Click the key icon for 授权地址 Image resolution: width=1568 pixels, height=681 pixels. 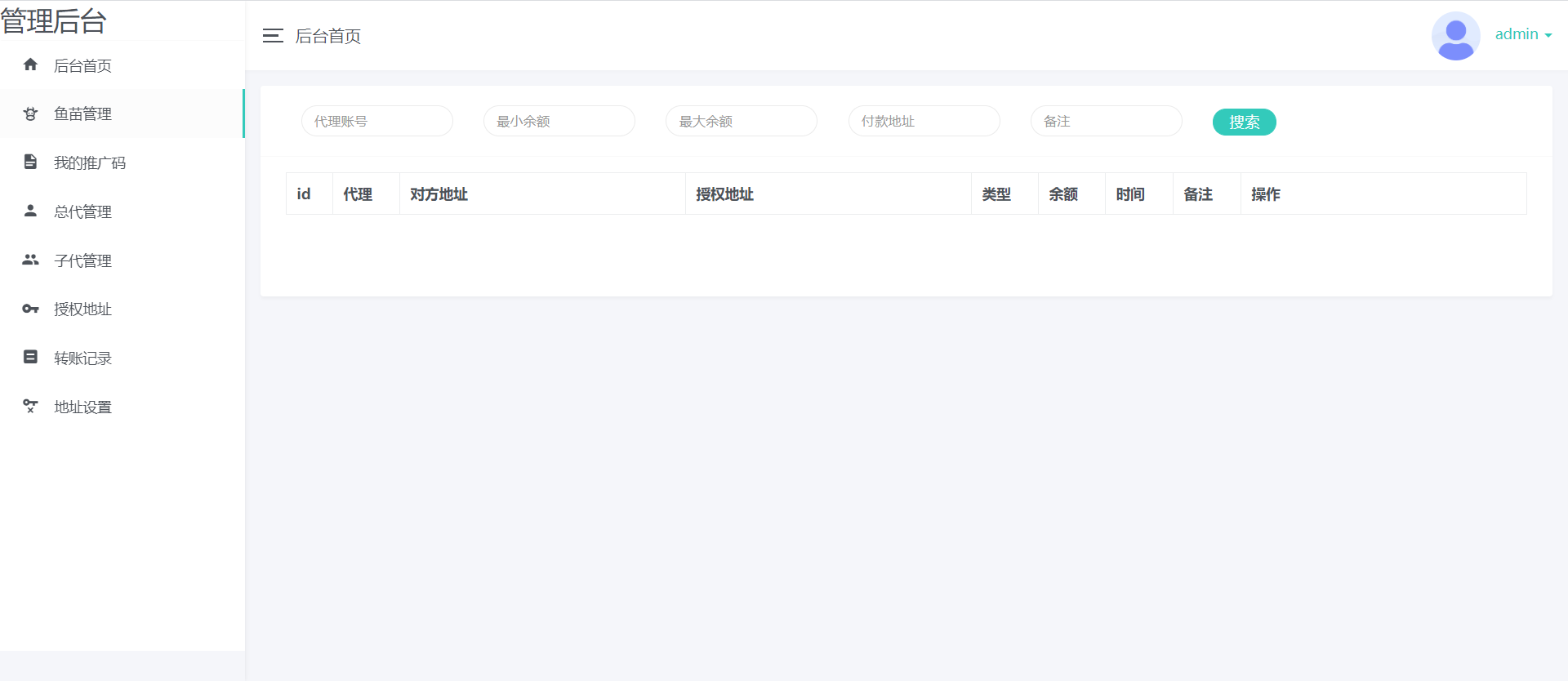tap(30, 309)
